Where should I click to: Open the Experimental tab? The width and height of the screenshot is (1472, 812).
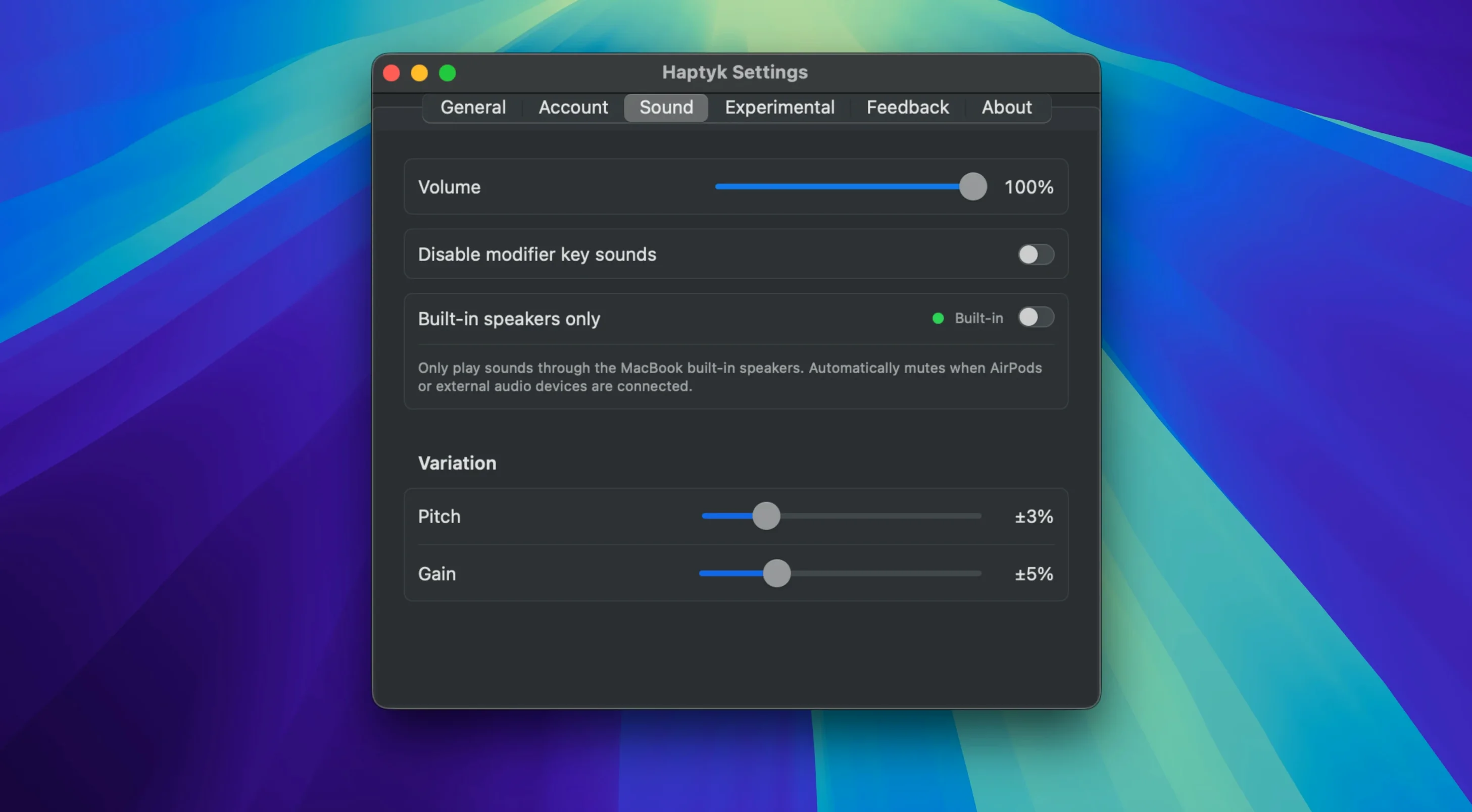tap(779, 108)
